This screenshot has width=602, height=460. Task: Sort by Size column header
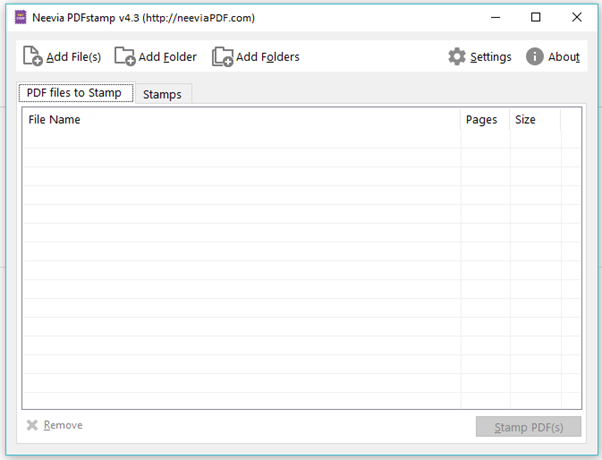pos(535,119)
